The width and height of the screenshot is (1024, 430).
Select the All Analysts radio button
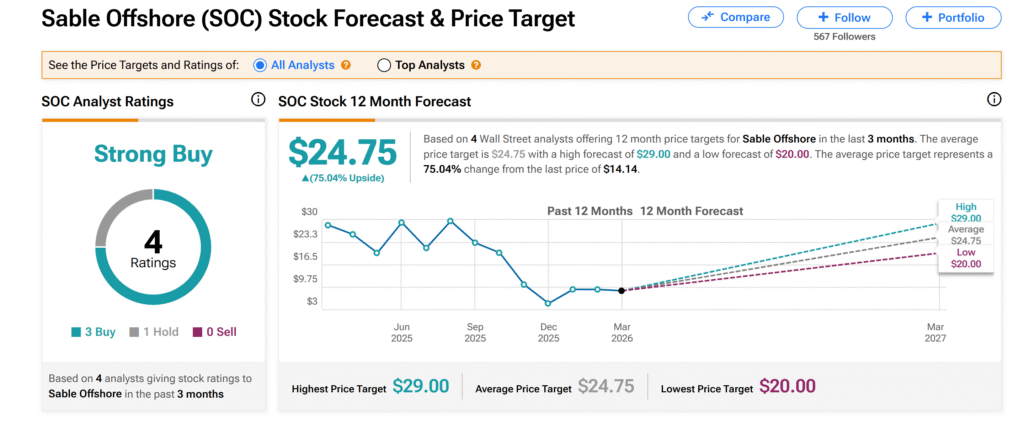point(260,65)
